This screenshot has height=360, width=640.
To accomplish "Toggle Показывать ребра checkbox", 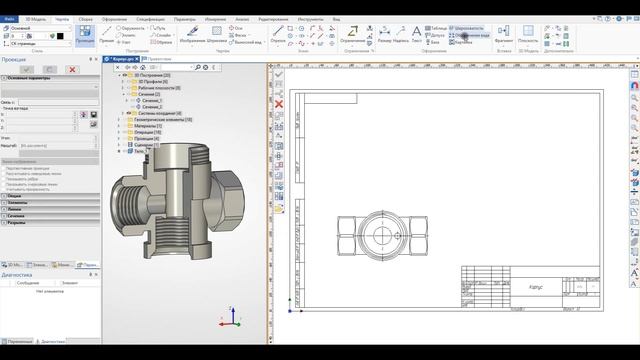I will point(4,179).
